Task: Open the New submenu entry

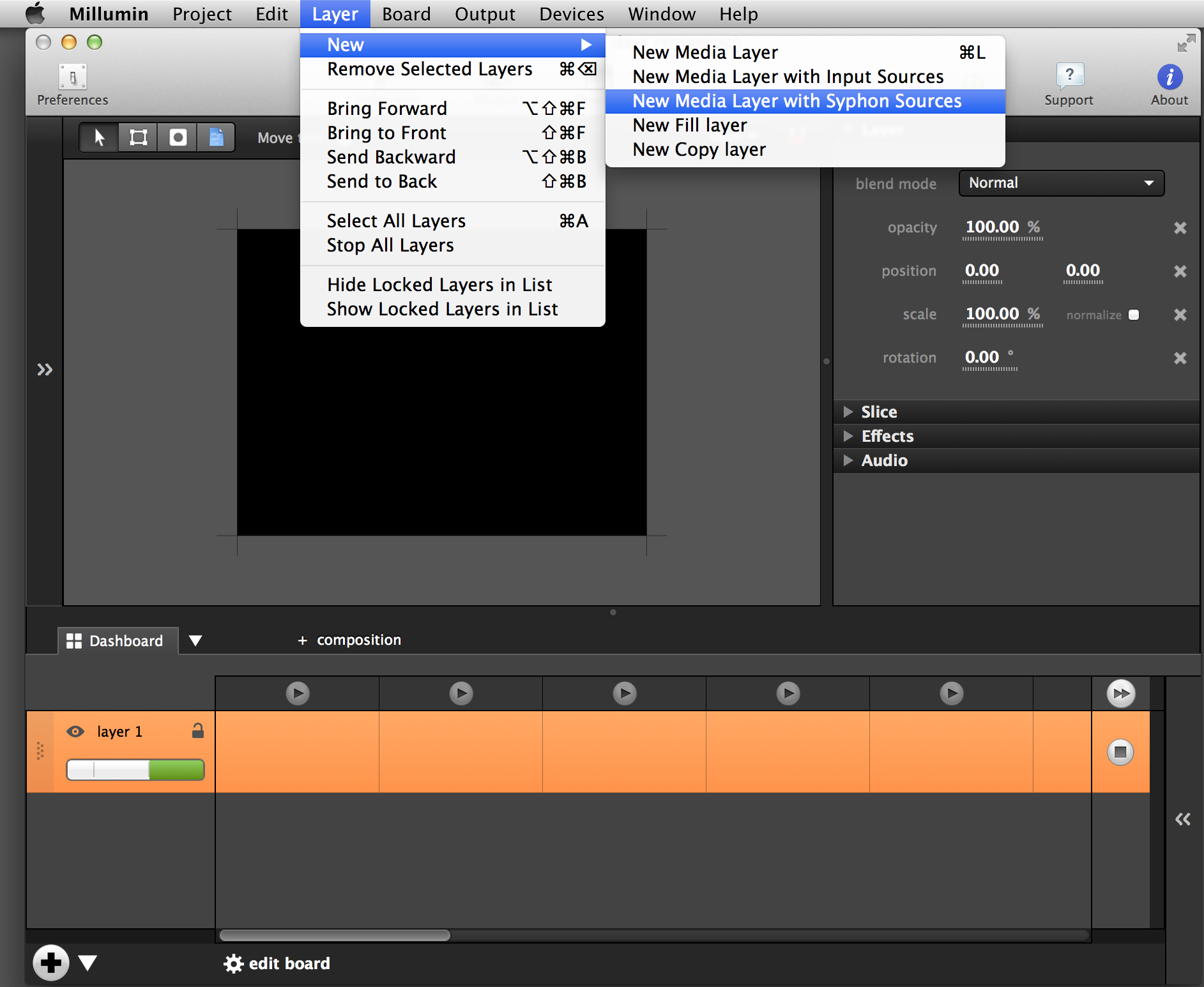Action: (453, 45)
